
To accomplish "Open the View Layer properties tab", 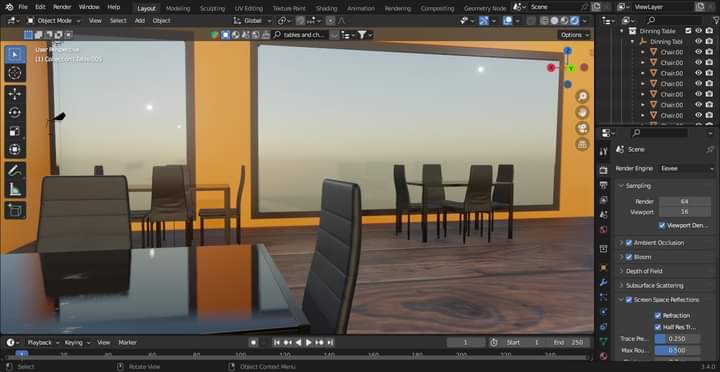I will click(x=603, y=200).
